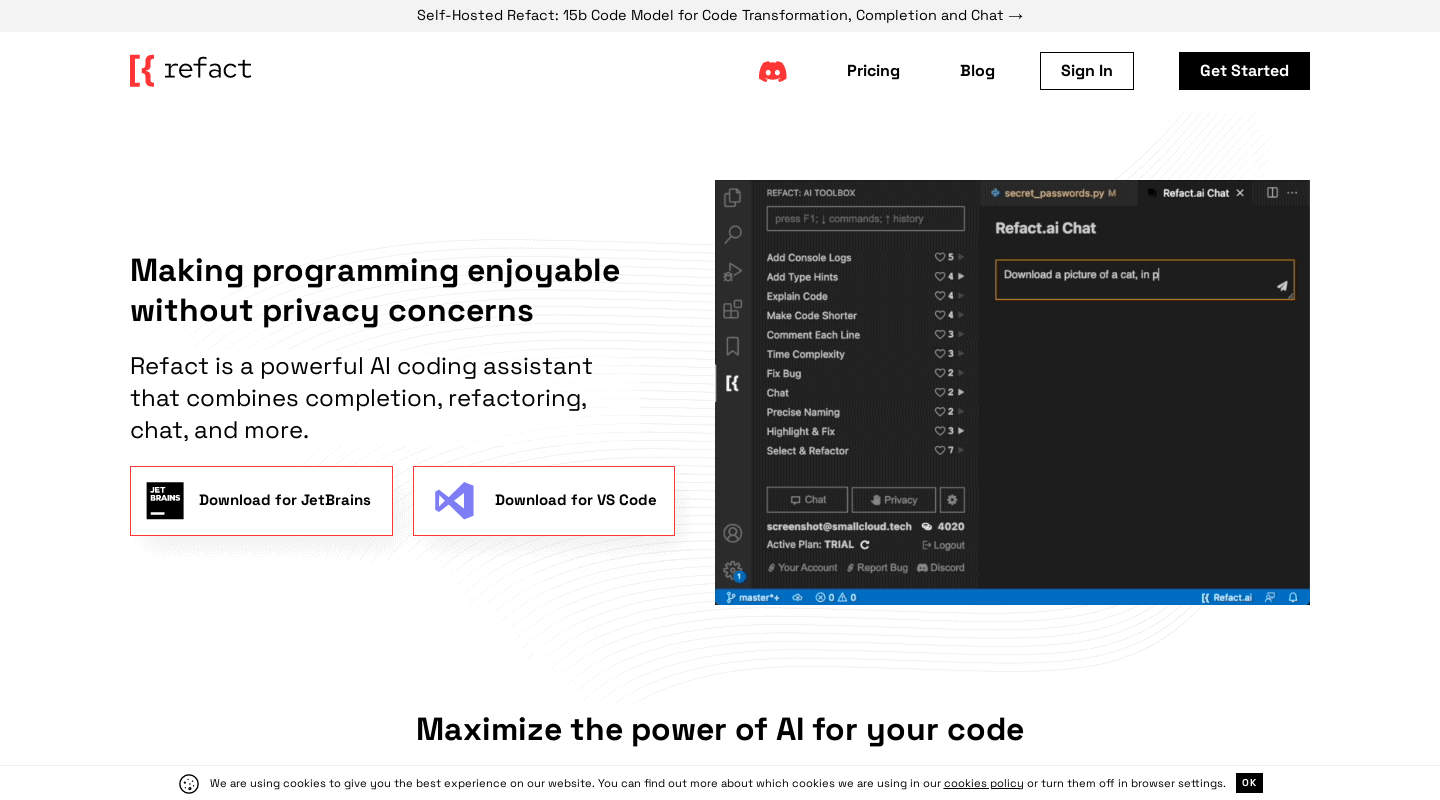Open the Accounts icon in the activity bar
Viewport: 1440px width, 800px height.
(733, 533)
